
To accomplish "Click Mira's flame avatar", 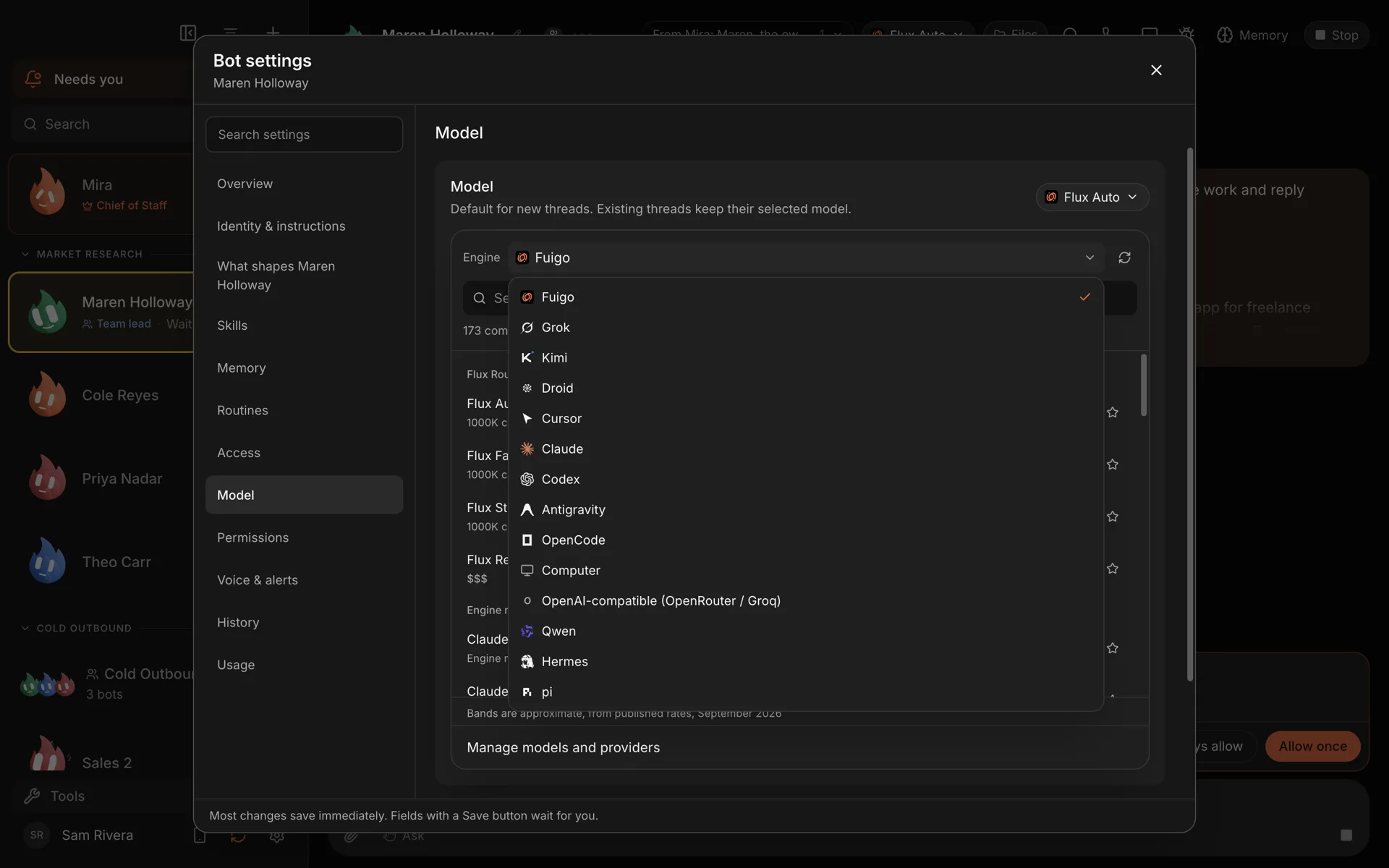I will [x=48, y=192].
